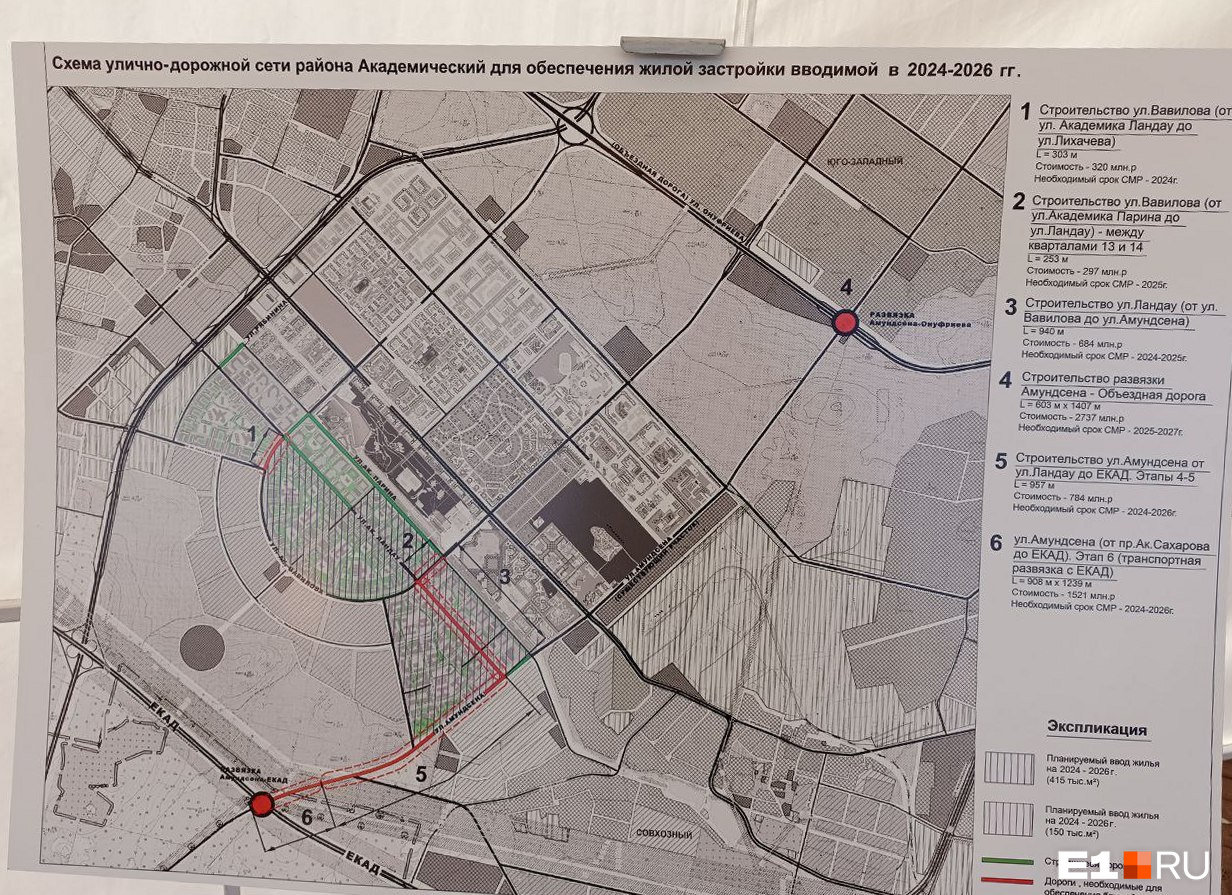
Task: Click the Экспликация legend heading
Action: click(x=1096, y=728)
